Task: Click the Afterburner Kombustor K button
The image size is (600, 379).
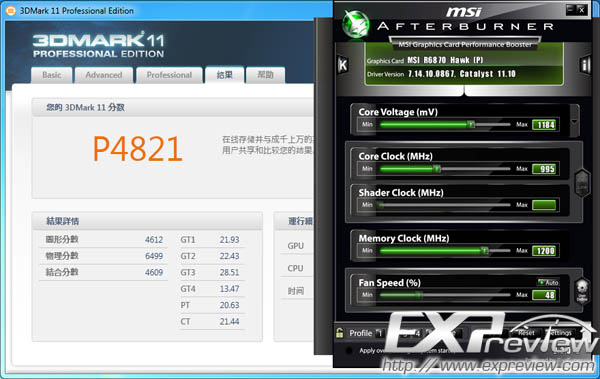Action: (343, 65)
